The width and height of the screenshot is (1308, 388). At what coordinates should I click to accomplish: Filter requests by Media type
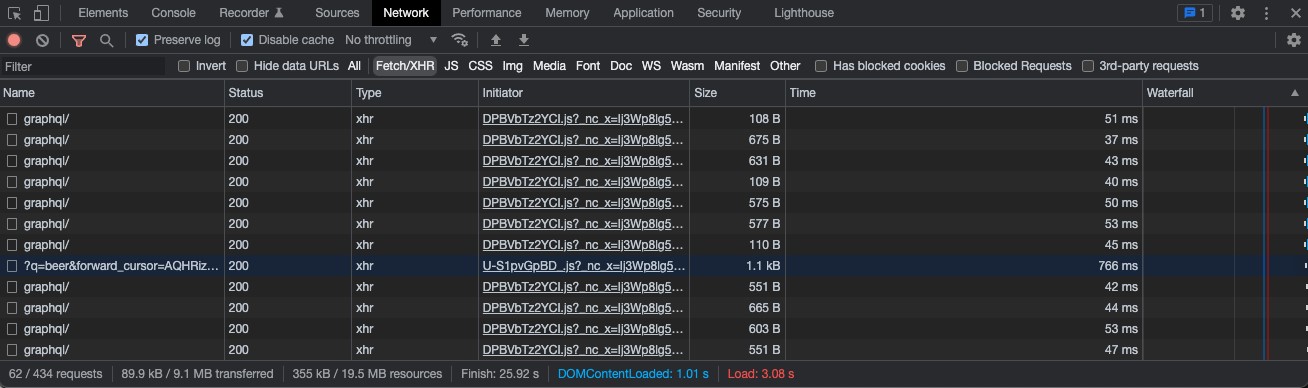point(549,66)
